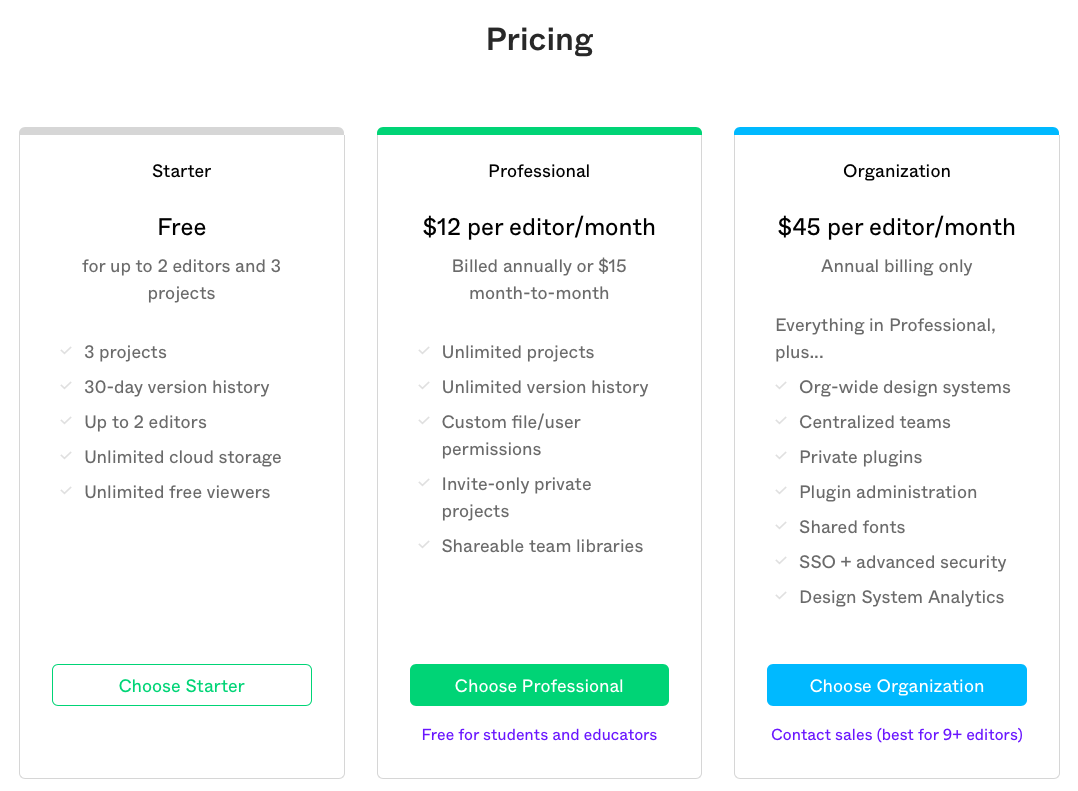1078x791 pixels.
Task: Click the $12 per editor/month price
Action: tap(539, 227)
